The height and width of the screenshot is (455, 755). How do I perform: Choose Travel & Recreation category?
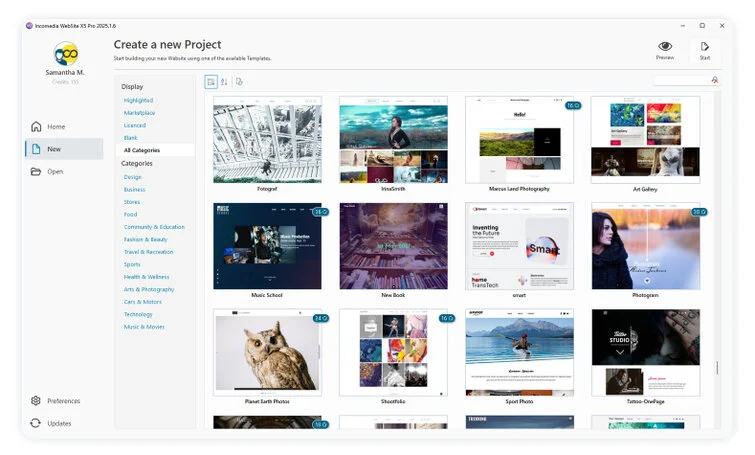click(x=148, y=252)
